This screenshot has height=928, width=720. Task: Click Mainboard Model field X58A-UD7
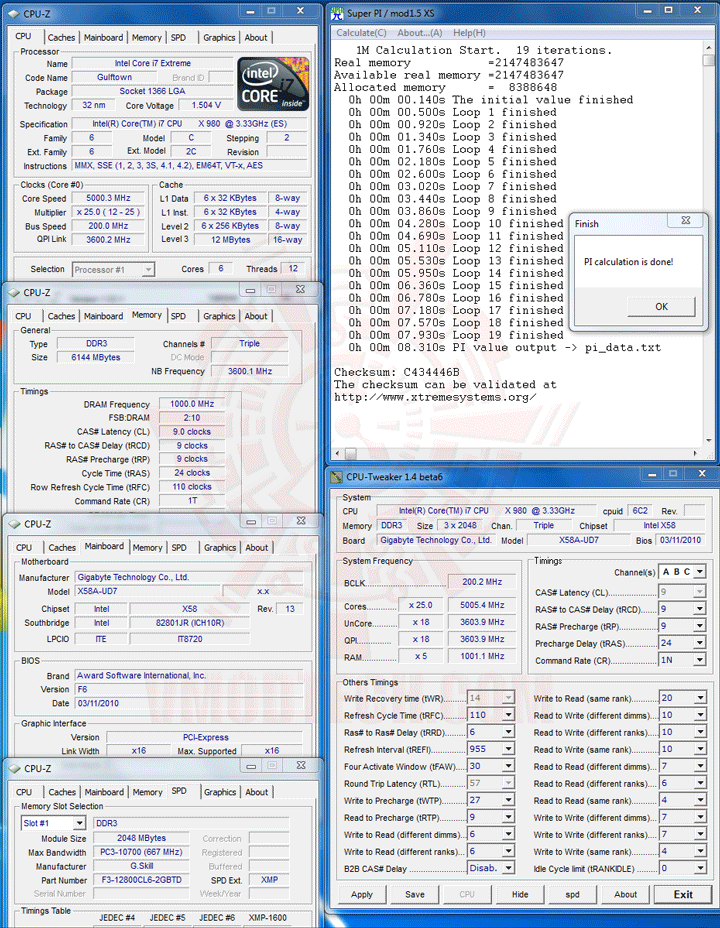[x=148, y=591]
